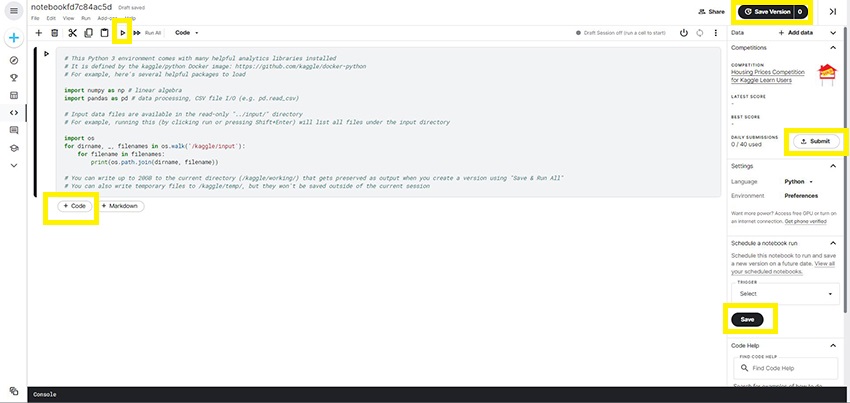Viewport: 850px width, 403px height.
Task: Click the Submit button
Action: (x=816, y=142)
